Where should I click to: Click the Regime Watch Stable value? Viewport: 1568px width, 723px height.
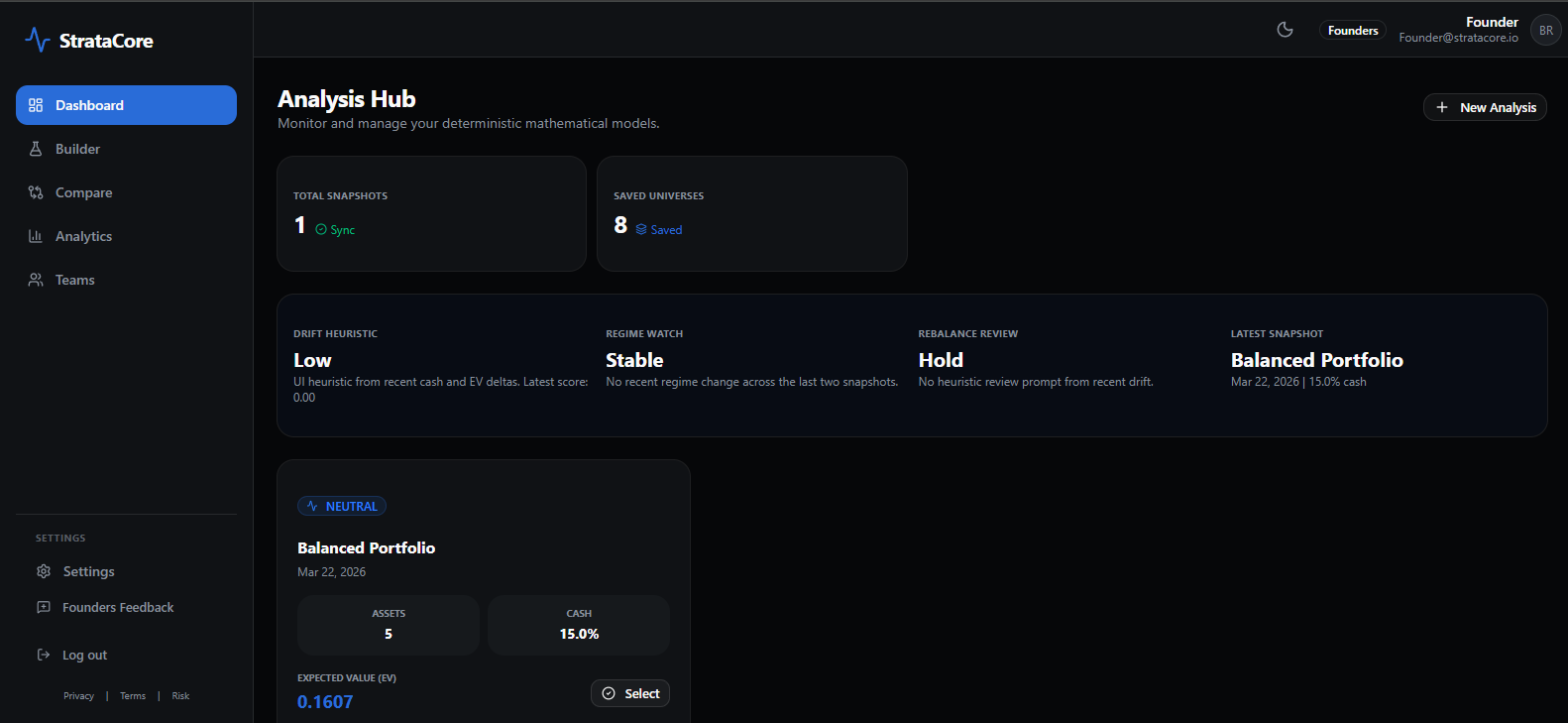point(634,360)
